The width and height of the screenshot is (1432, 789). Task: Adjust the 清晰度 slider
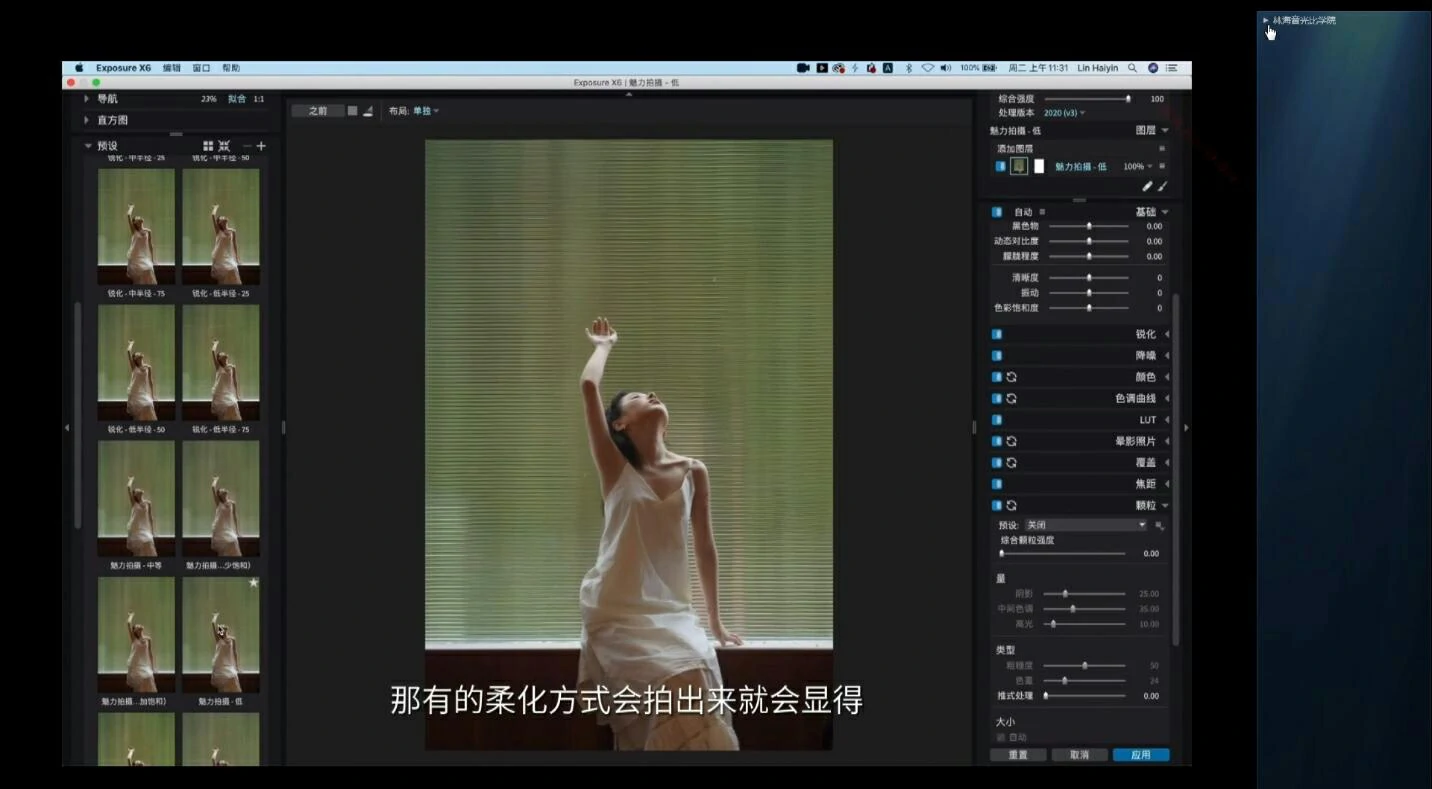(1089, 278)
